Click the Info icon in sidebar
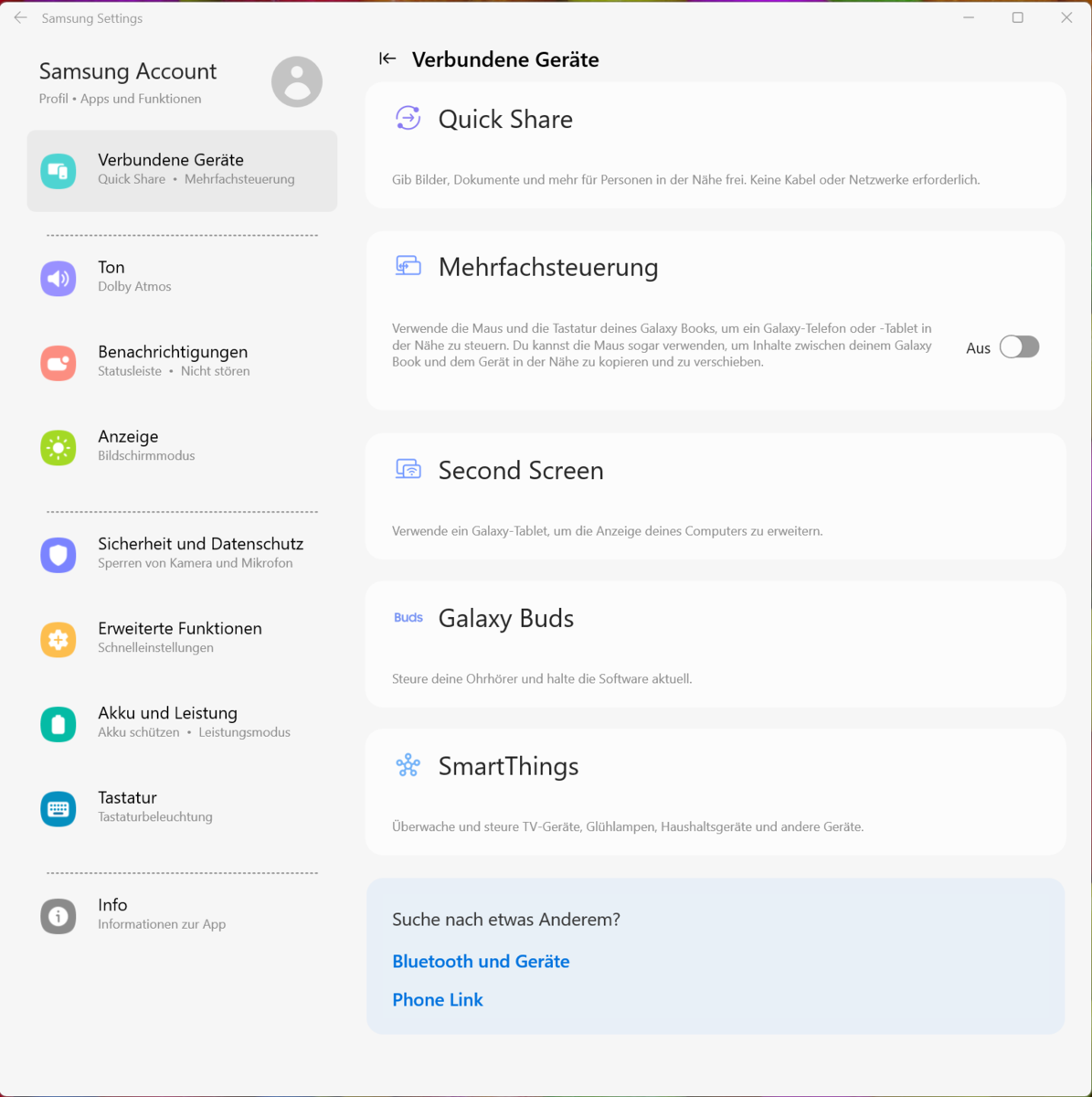 click(x=58, y=916)
